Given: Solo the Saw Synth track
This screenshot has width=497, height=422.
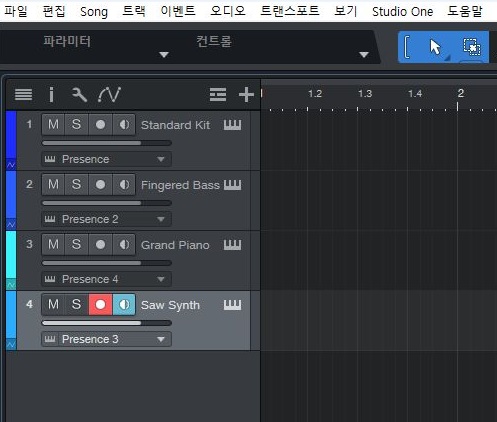Looking at the screenshot, I should pyautogui.click(x=76, y=304).
